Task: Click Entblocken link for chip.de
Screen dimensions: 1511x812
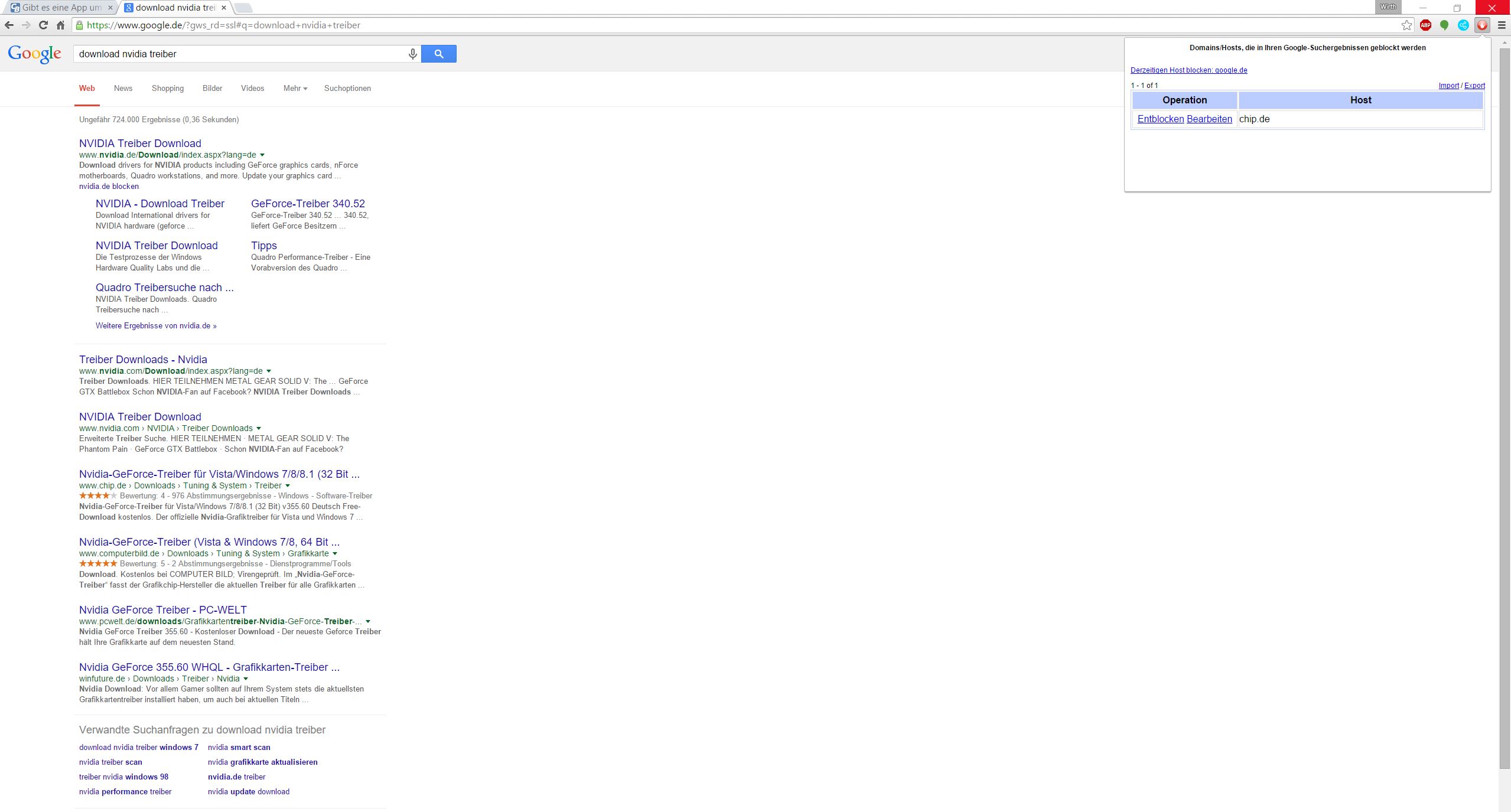Action: [1160, 119]
